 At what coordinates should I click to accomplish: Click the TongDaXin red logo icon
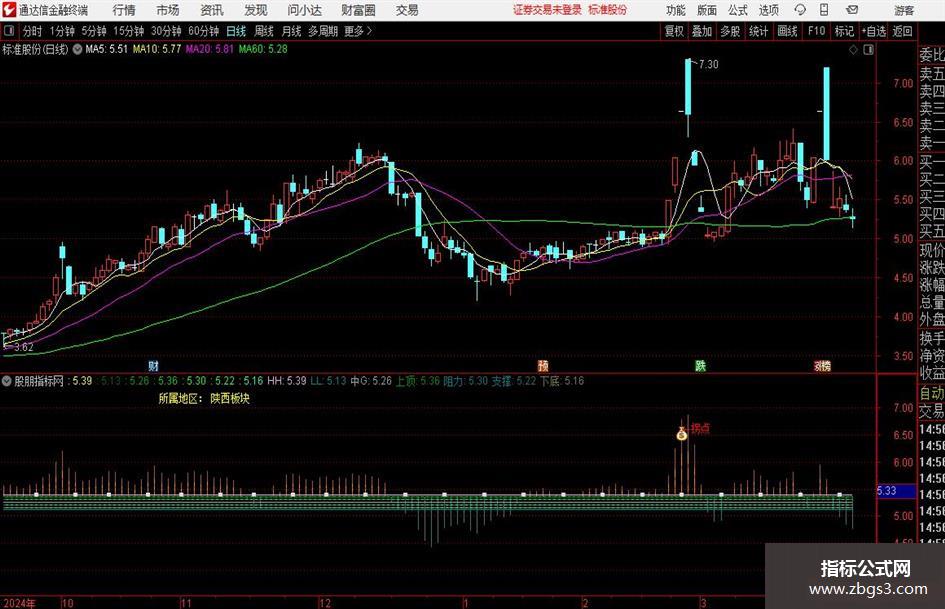click(x=9, y=9)
